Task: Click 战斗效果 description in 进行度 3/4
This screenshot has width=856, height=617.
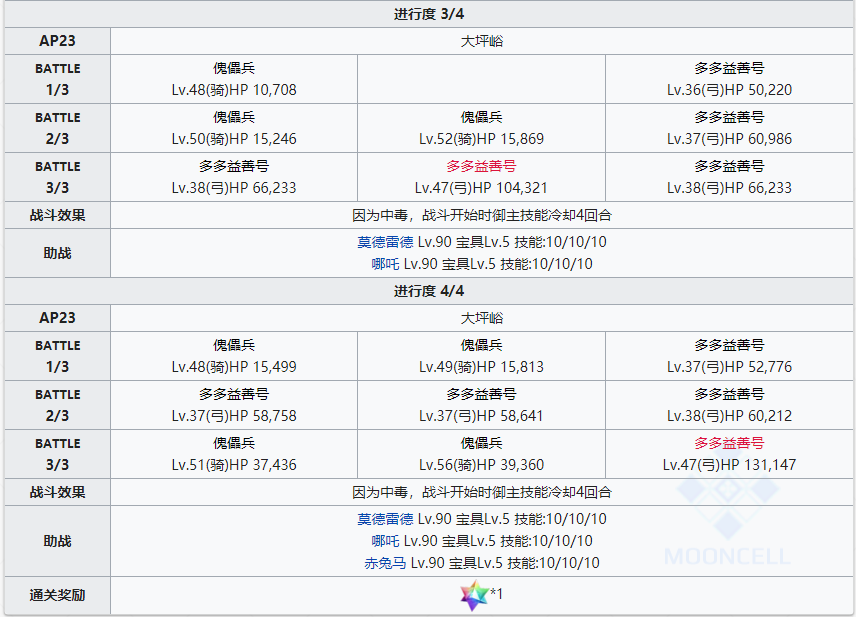Action: 482,216
